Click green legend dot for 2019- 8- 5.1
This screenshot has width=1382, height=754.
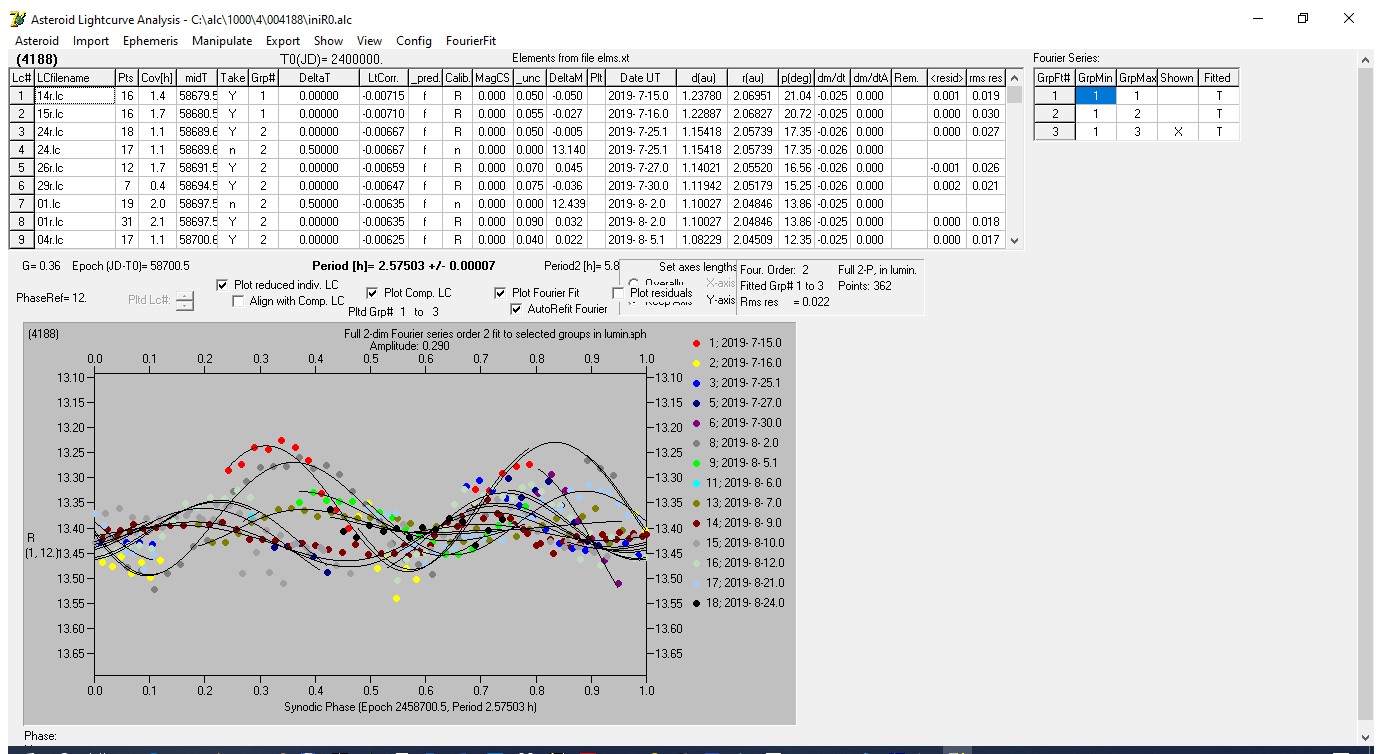pyautogui.click(x=696, y=463)
